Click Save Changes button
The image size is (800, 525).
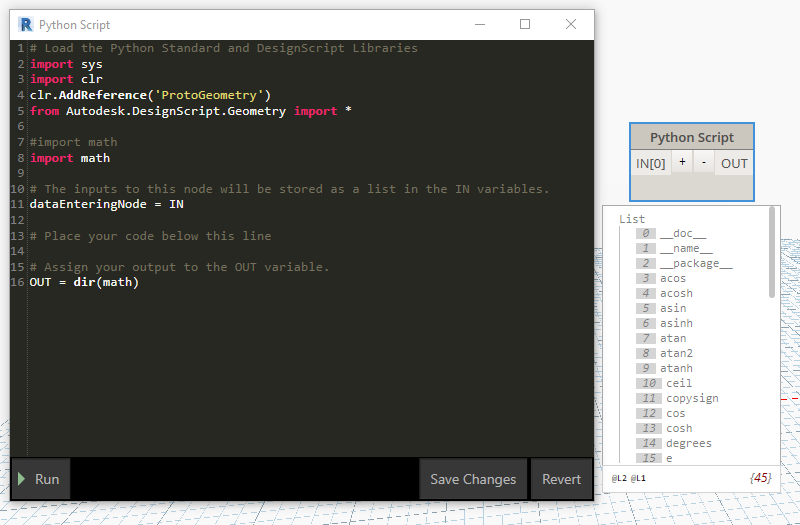(x=472, y=479)
